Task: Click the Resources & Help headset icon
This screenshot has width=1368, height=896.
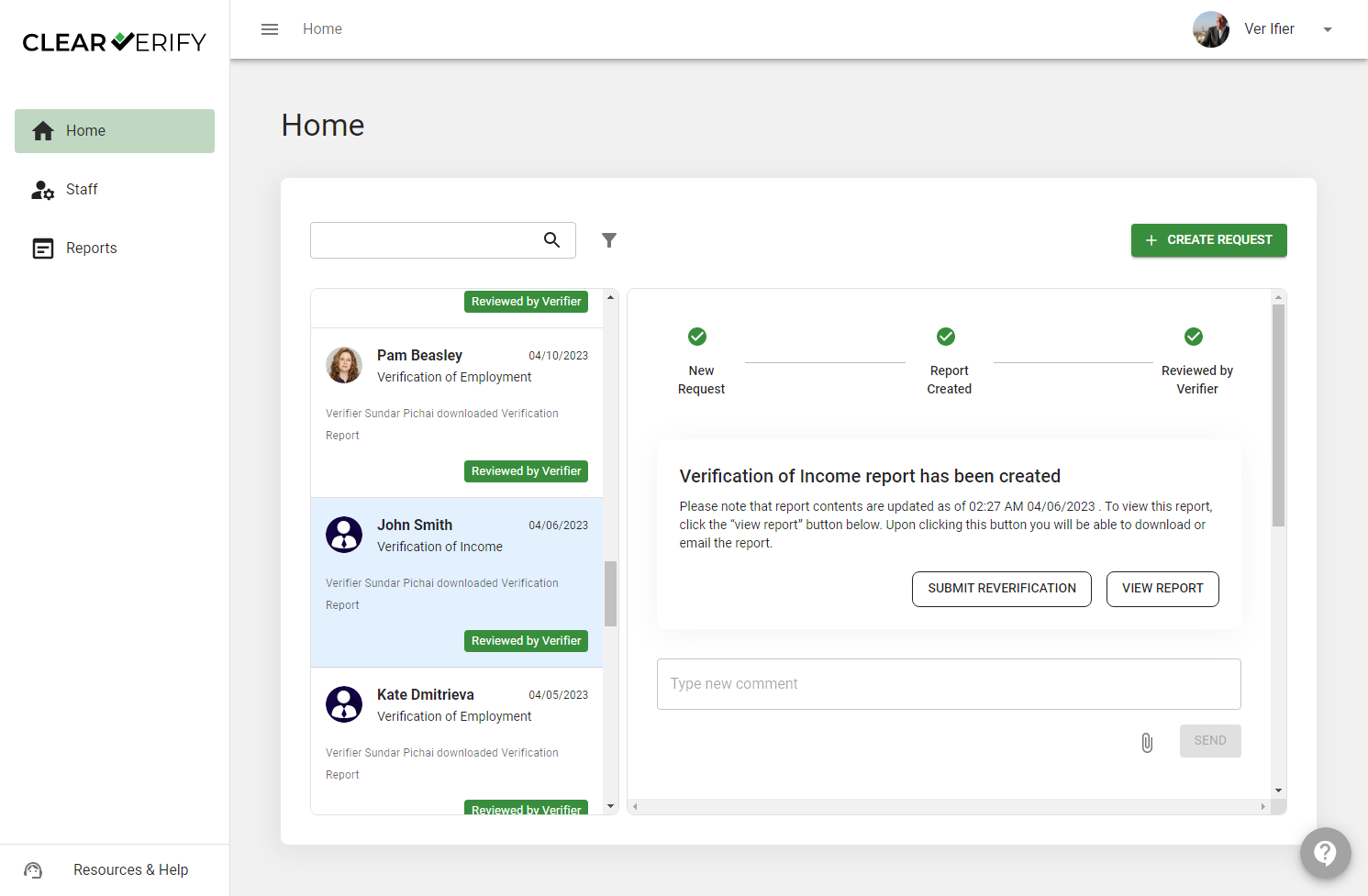Action: 33,870
